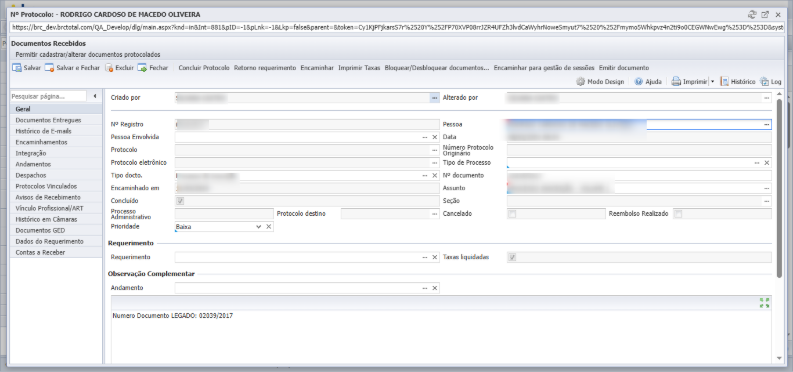Open lookup for Criado por field
793x372 pixels.
434,98
